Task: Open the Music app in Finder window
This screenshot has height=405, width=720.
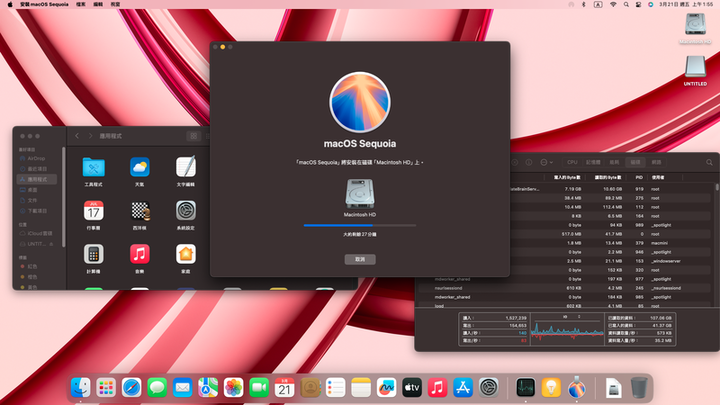Action: coord(140,254)
